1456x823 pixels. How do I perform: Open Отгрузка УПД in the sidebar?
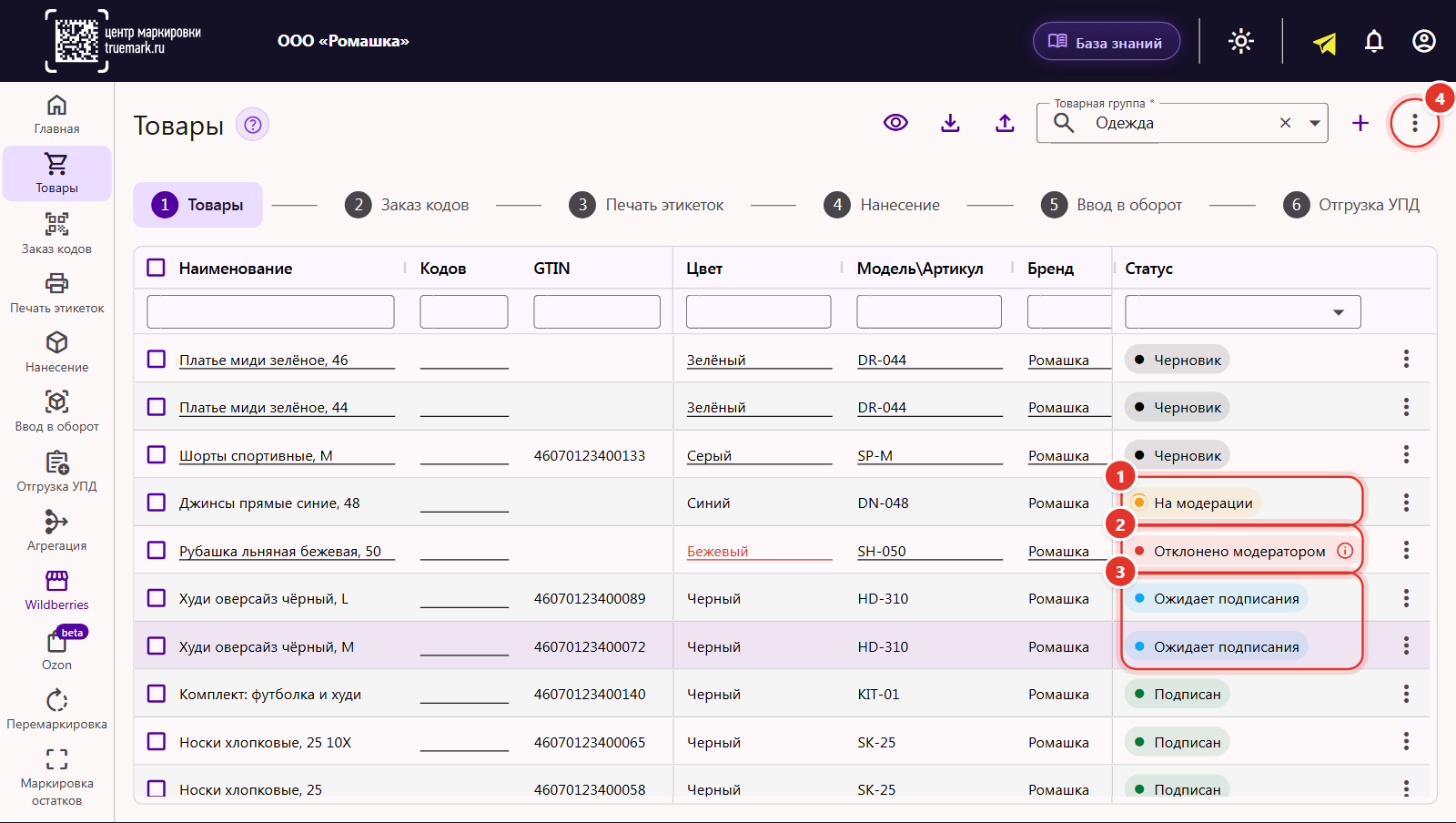click(x=56, y=471)
